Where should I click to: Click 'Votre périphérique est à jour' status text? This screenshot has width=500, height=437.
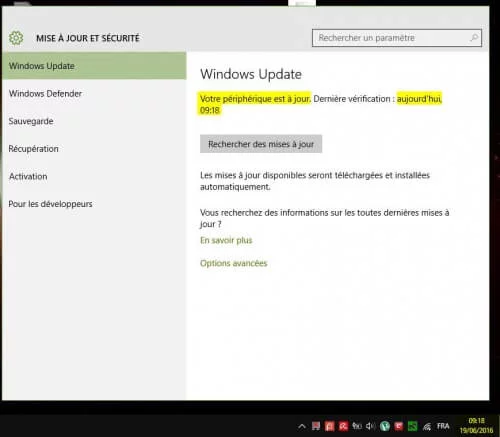pyautogui.click(x=255, y=99)
